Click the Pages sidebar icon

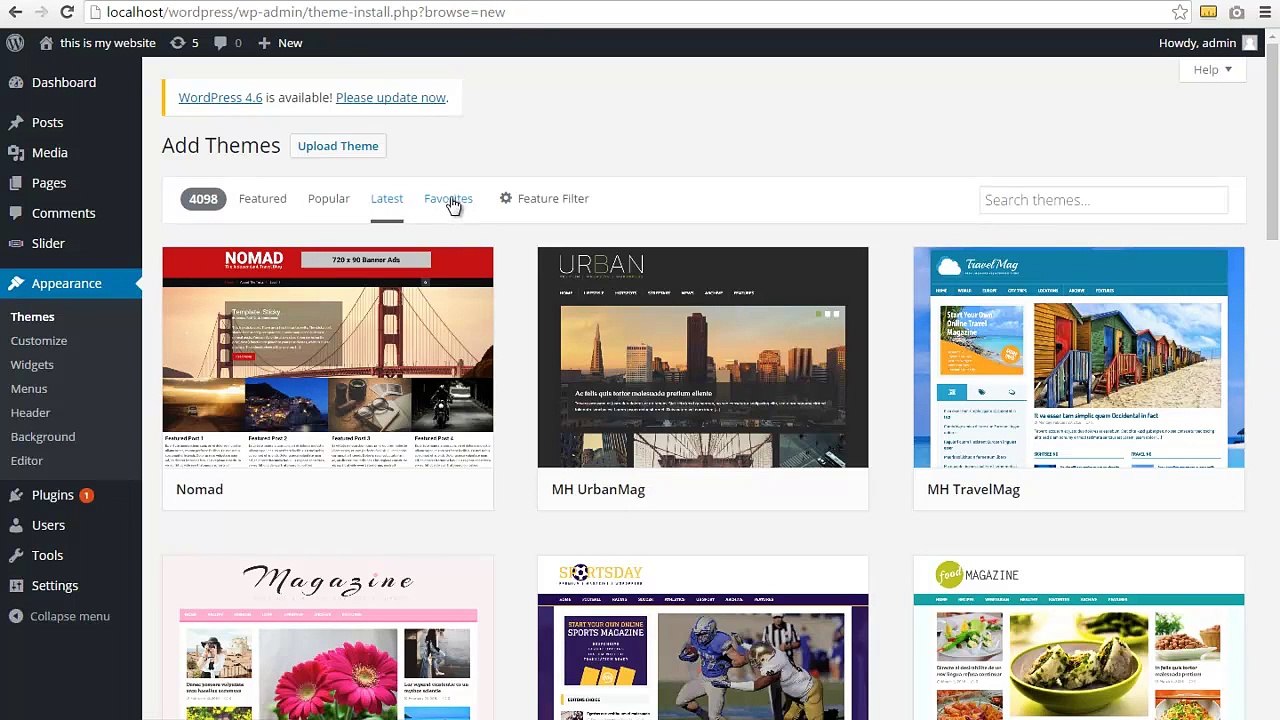(x=16, y=183)
